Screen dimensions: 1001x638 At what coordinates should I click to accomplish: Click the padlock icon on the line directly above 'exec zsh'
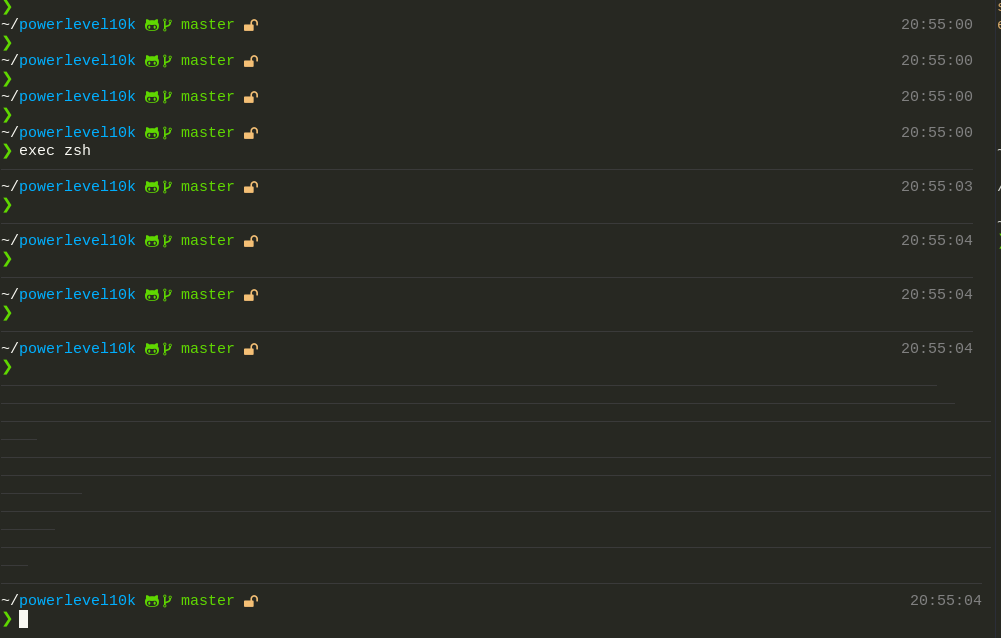pyautogui.click(x=251, y=133)
